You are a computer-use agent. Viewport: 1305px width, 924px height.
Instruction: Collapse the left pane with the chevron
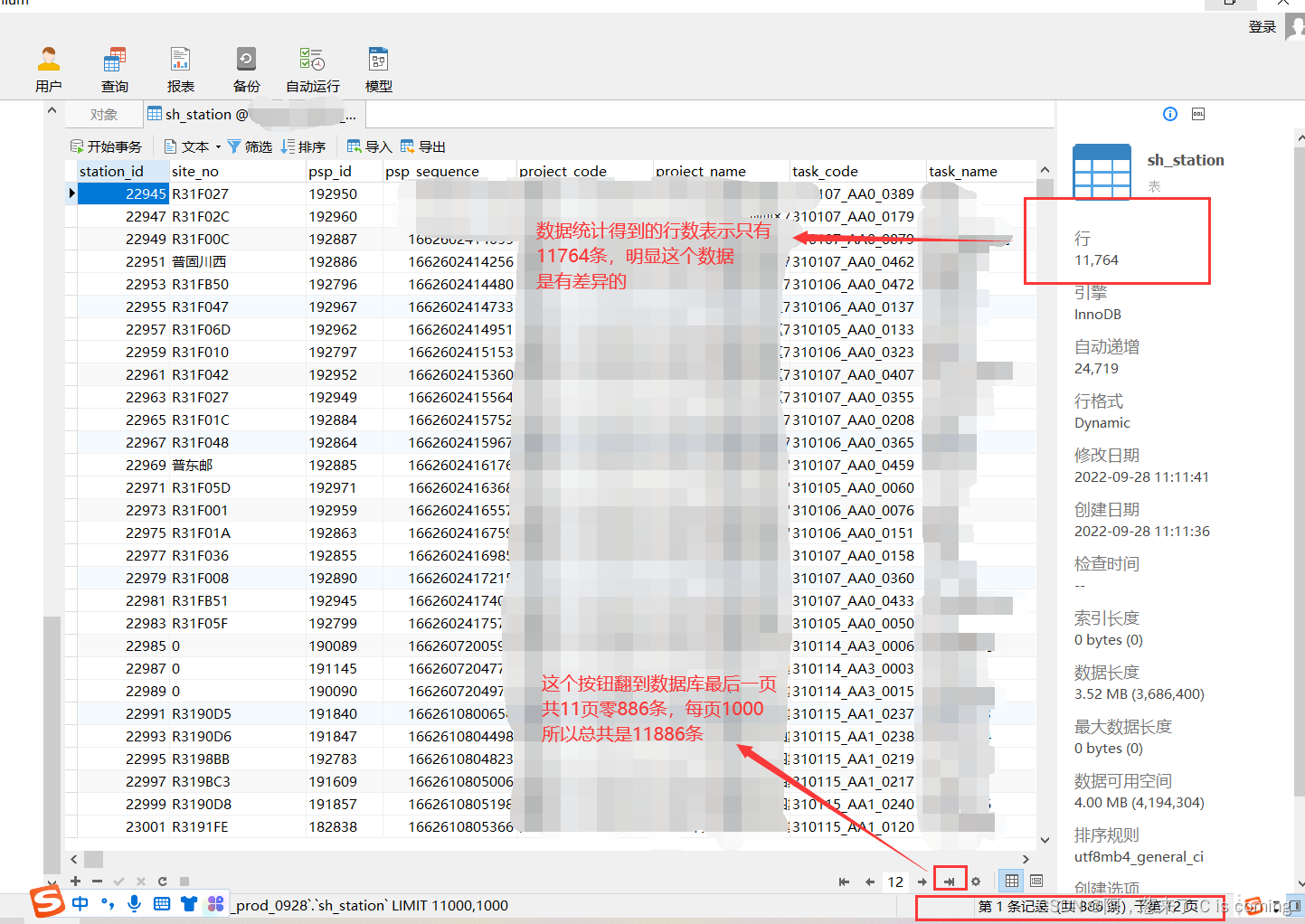pos(52,110)
